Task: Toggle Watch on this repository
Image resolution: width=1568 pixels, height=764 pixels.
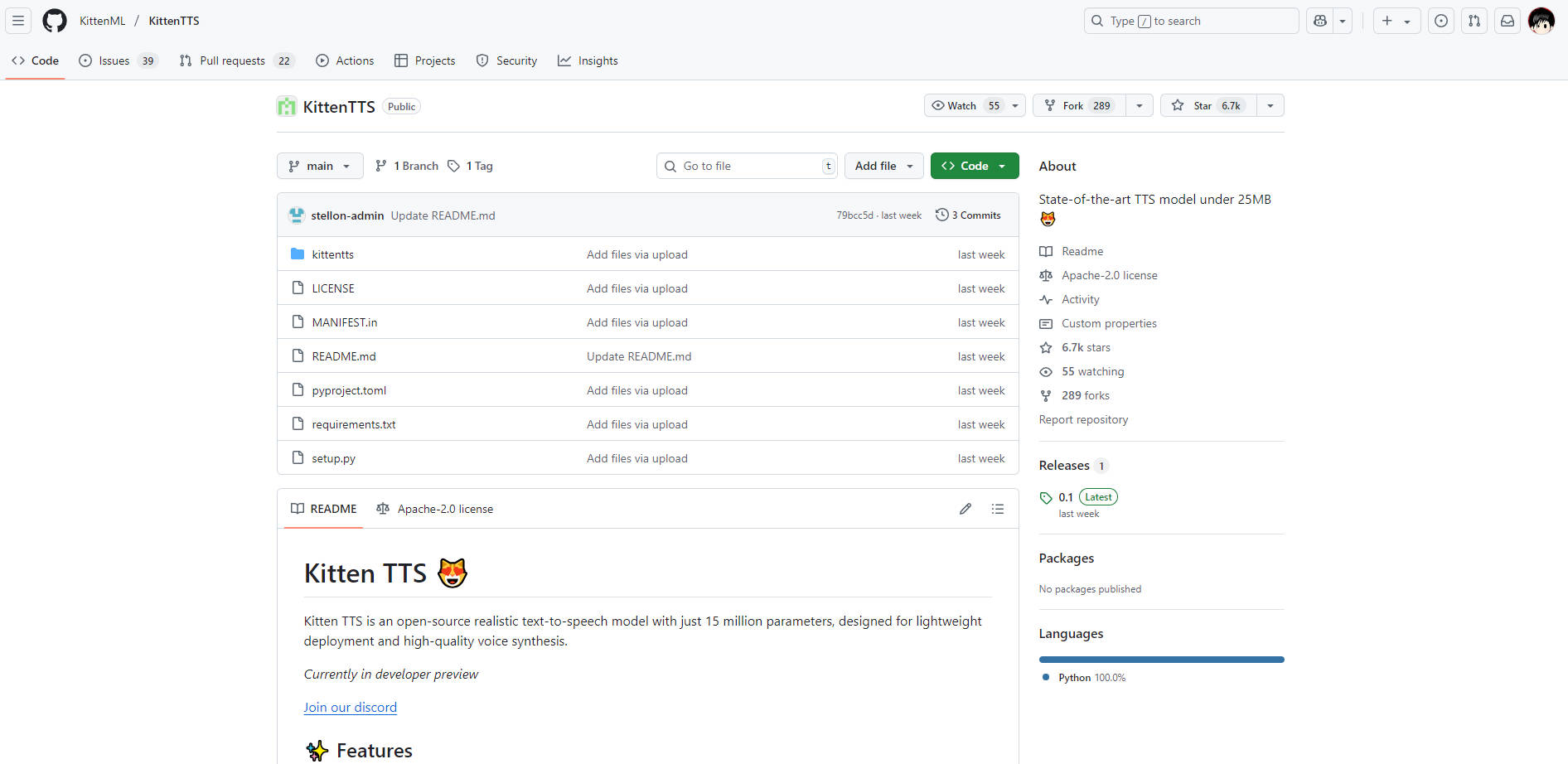Action: (x=965, y=105)
